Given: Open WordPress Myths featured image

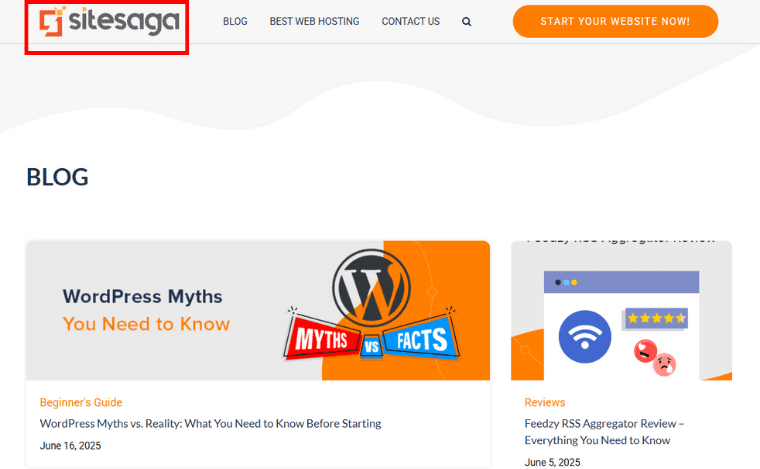Looking at the screenshot, I should pyautogui.click(x=258, y=310).
